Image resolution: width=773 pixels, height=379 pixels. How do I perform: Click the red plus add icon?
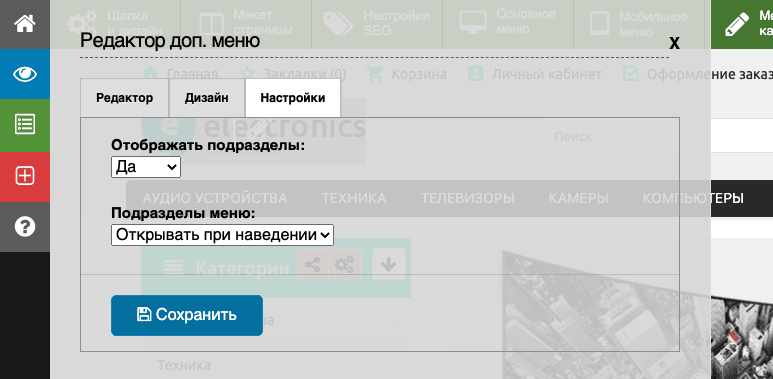coord(25,176)
